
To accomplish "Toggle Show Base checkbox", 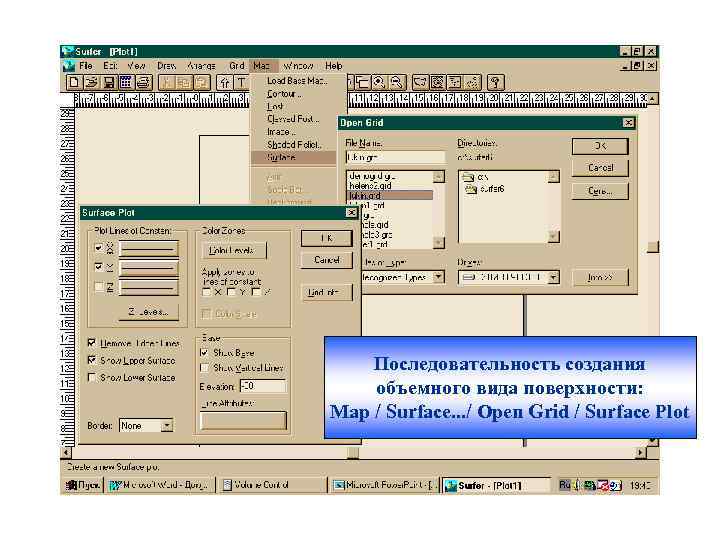I will pos(205,353).
